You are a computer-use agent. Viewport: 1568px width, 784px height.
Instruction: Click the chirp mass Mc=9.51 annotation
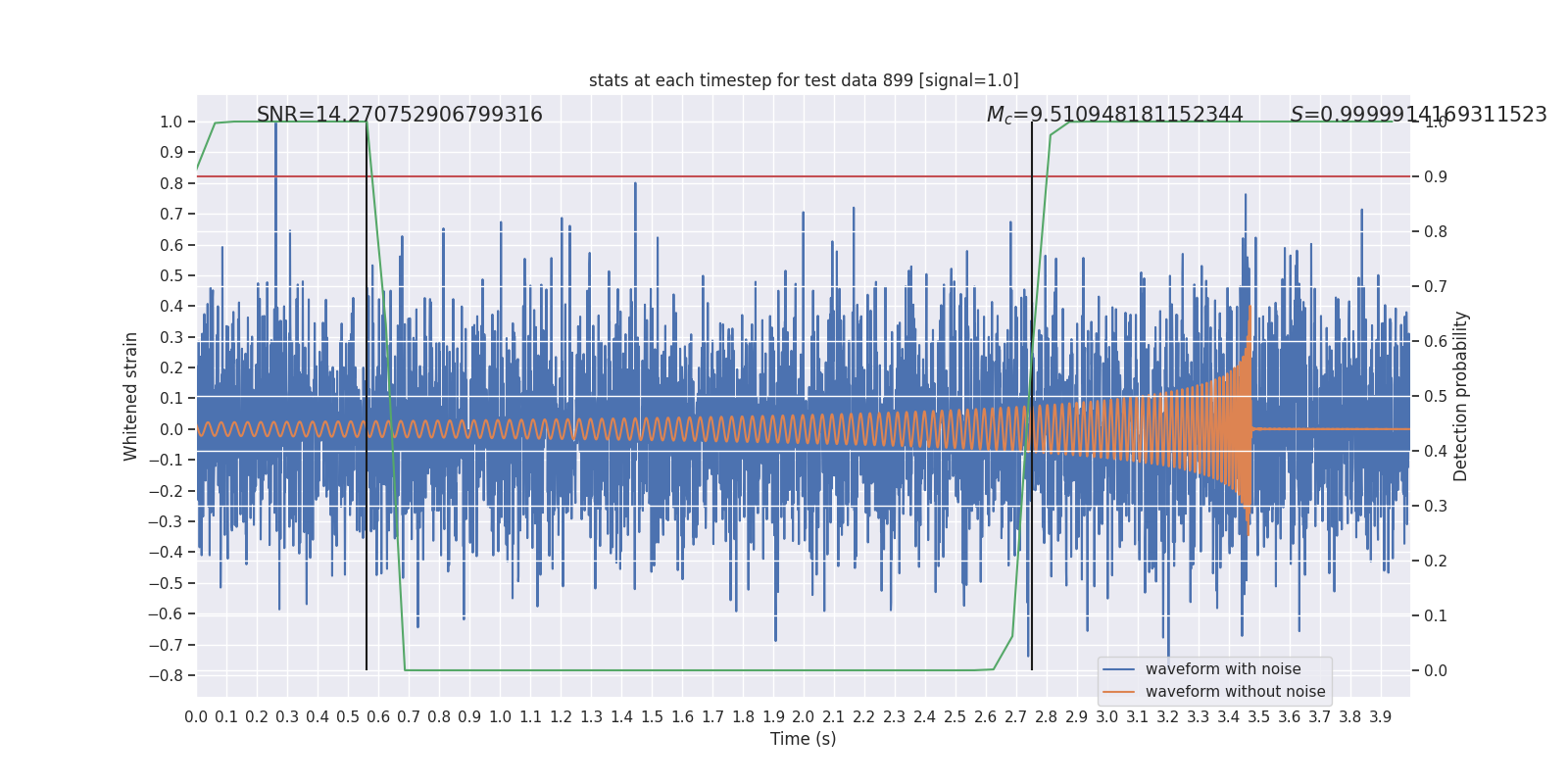[1114, 115]
